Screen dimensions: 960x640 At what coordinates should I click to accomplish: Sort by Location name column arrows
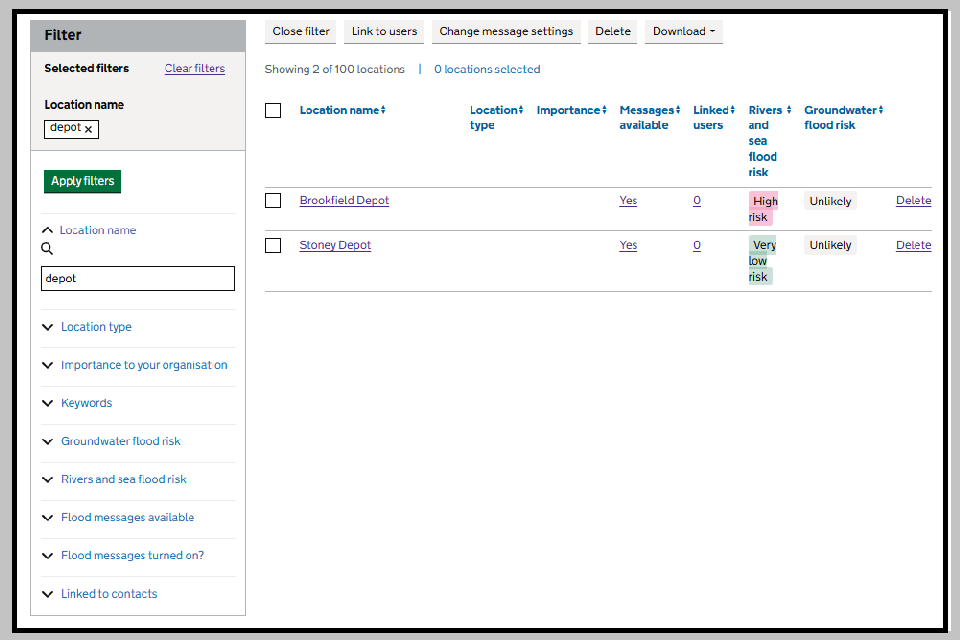[383, 110]
